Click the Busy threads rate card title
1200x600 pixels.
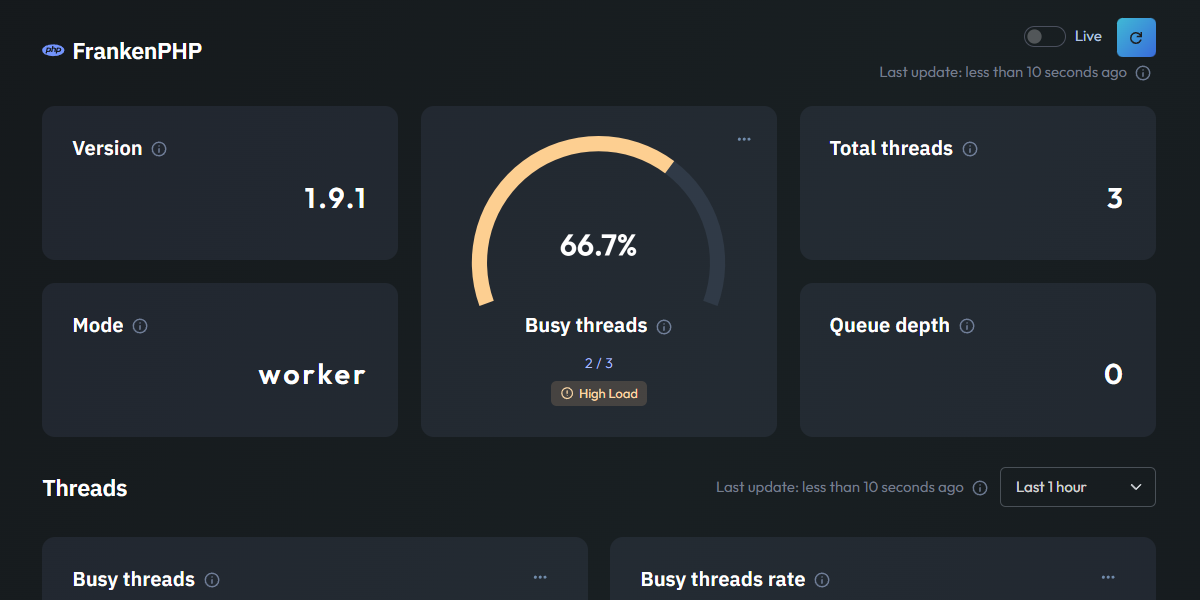coord(723,580)
